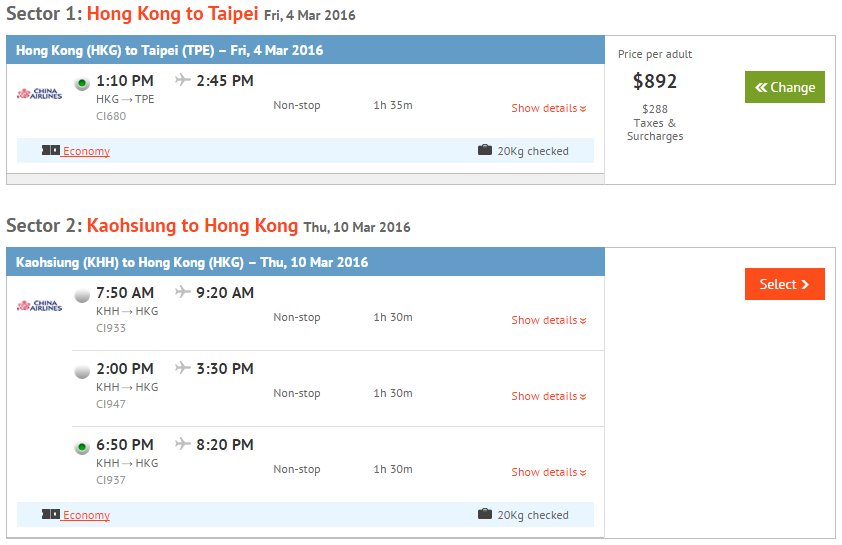The image size is (842, 545).
Task: Click the China Airlines logo in Sector 1
Action: [x=39, y=94]
